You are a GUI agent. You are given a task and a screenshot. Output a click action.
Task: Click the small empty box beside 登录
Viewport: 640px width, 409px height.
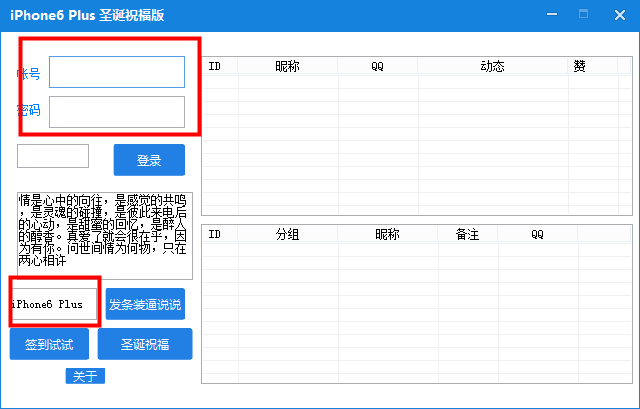pyautogui.click(x=53, y=156)
